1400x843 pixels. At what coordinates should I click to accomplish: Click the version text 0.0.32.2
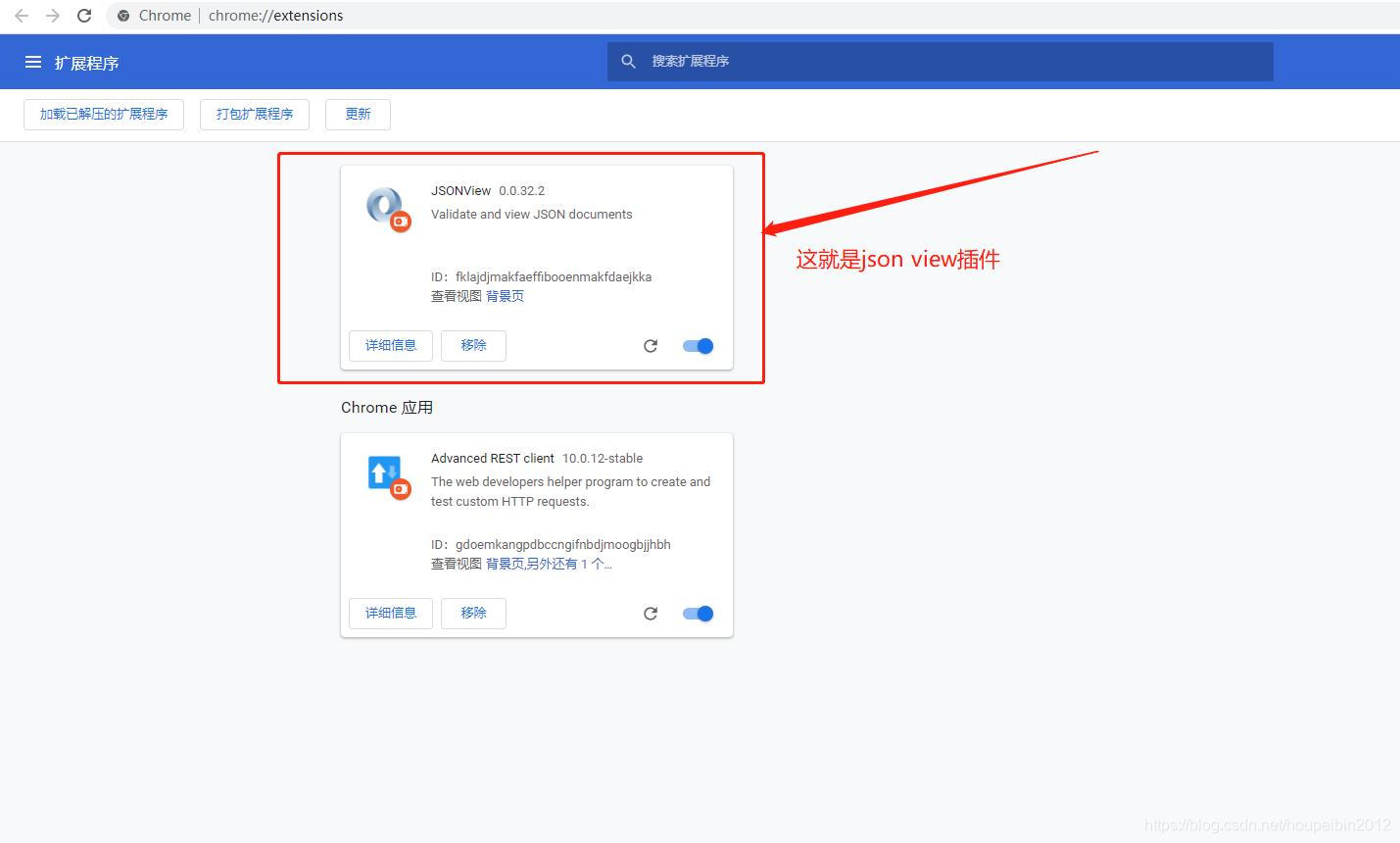(x=521, y=191)
